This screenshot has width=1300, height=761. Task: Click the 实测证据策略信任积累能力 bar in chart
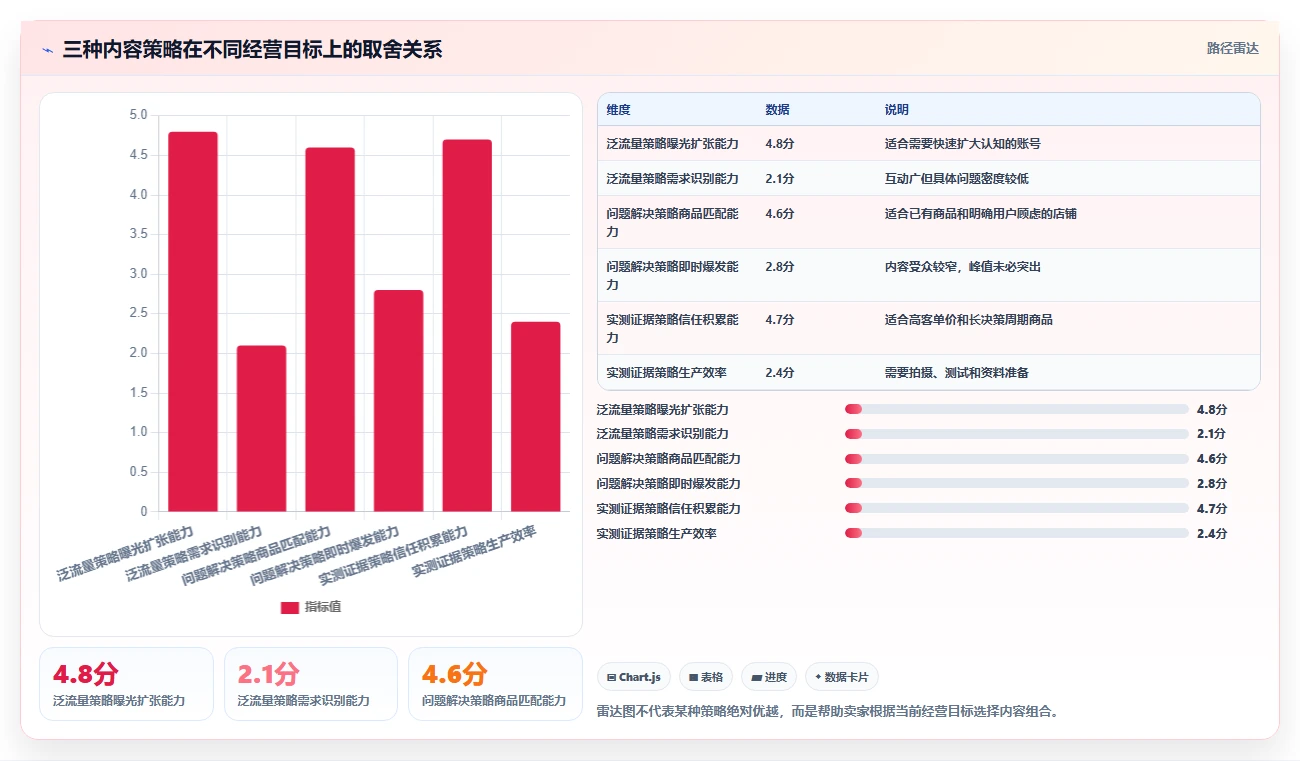click(467, 326)
